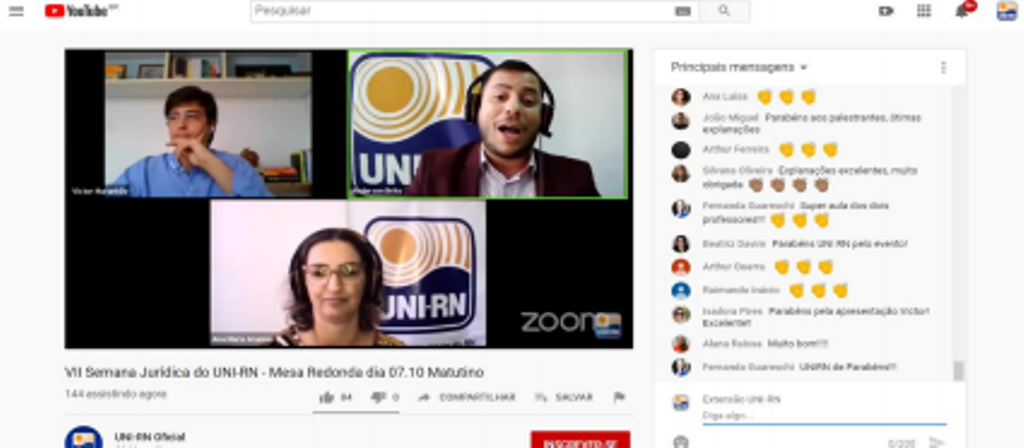
Task: Click the top-left speaker video tile
Action: (x=208, y=125)
